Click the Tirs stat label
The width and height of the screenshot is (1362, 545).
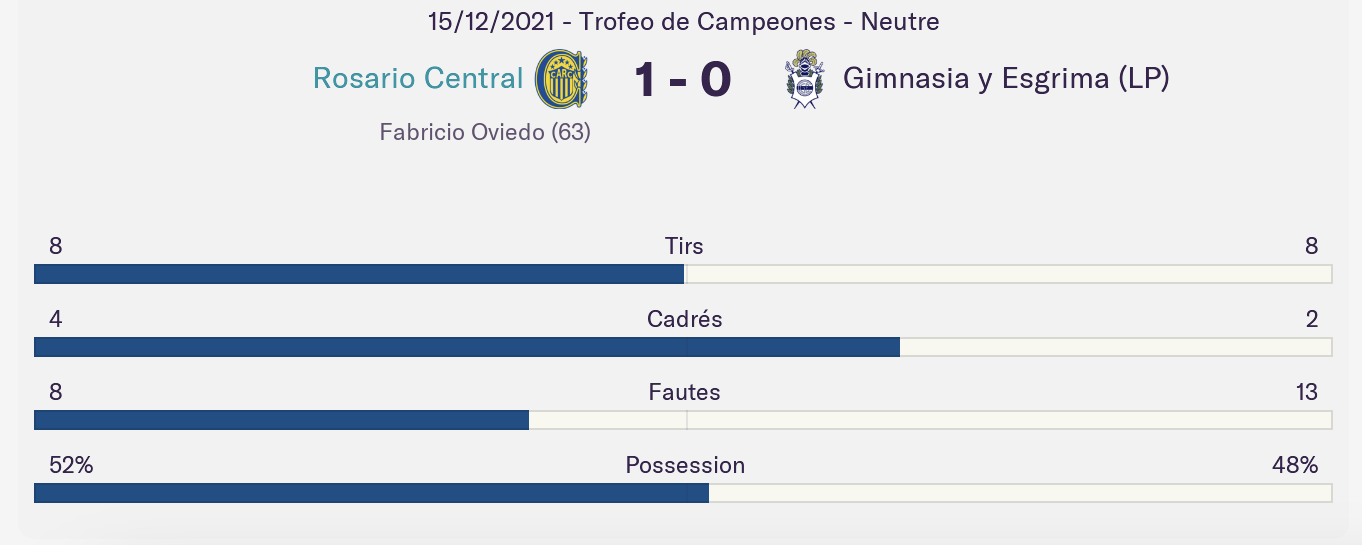[684, 246]
